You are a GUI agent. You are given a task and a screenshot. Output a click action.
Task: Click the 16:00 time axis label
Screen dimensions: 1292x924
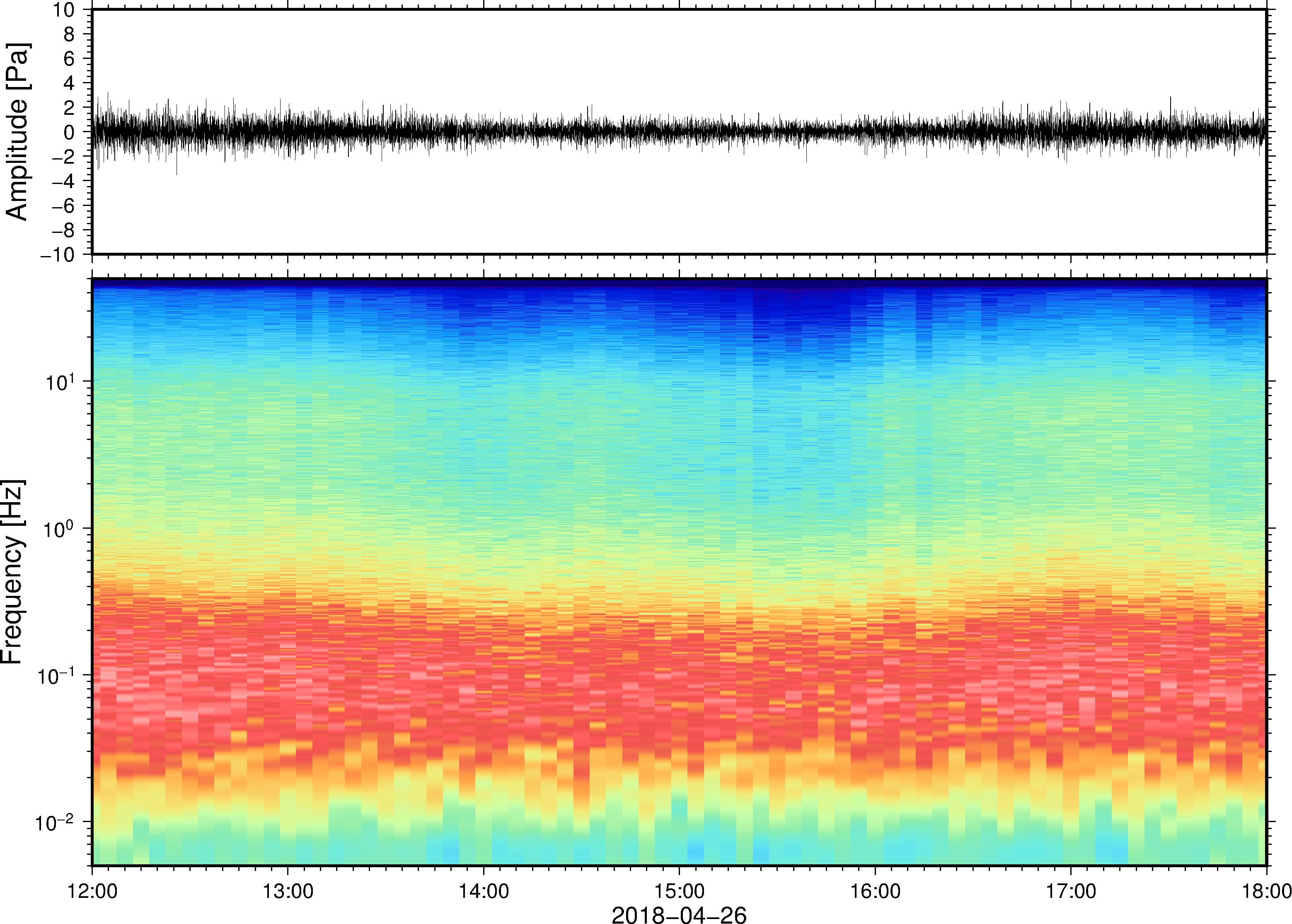[x=875, y=890]
